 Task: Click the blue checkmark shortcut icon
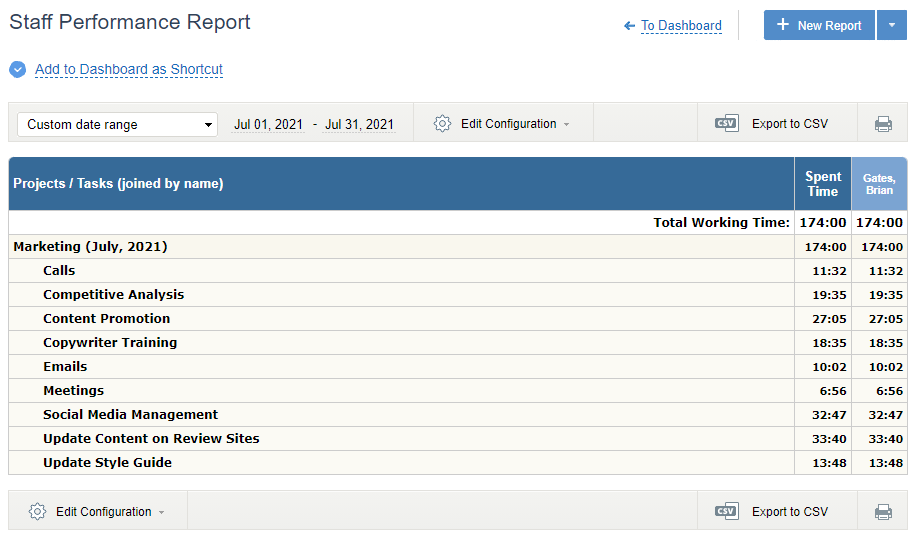[18, 70]
